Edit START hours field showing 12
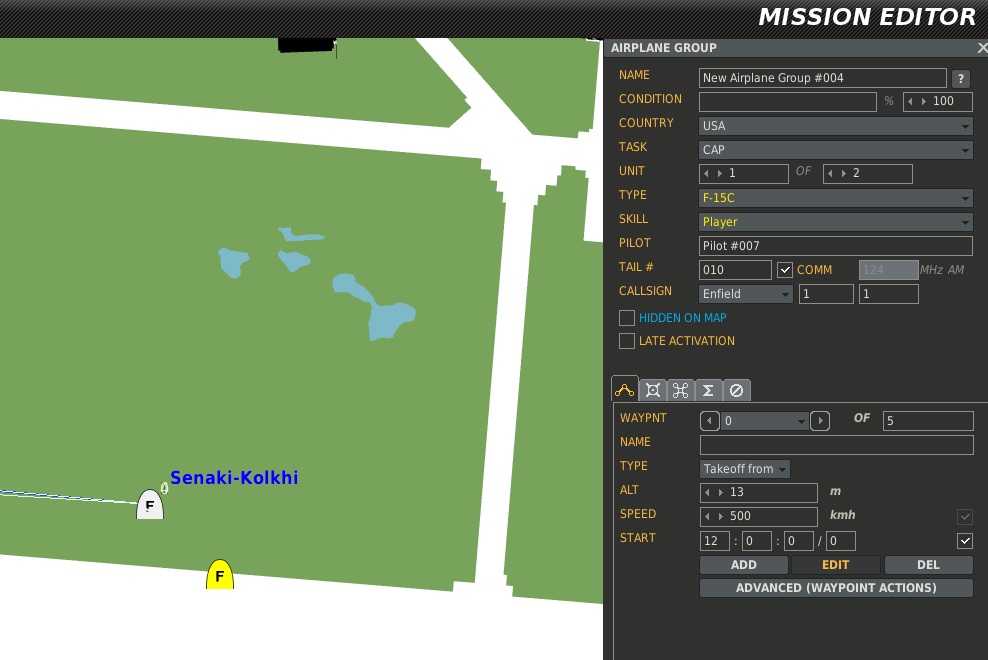 click(x=715, y=541)
